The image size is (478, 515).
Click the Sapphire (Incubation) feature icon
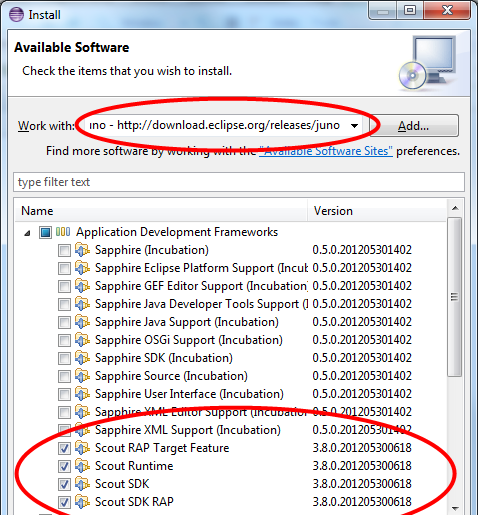coord(82,250)
